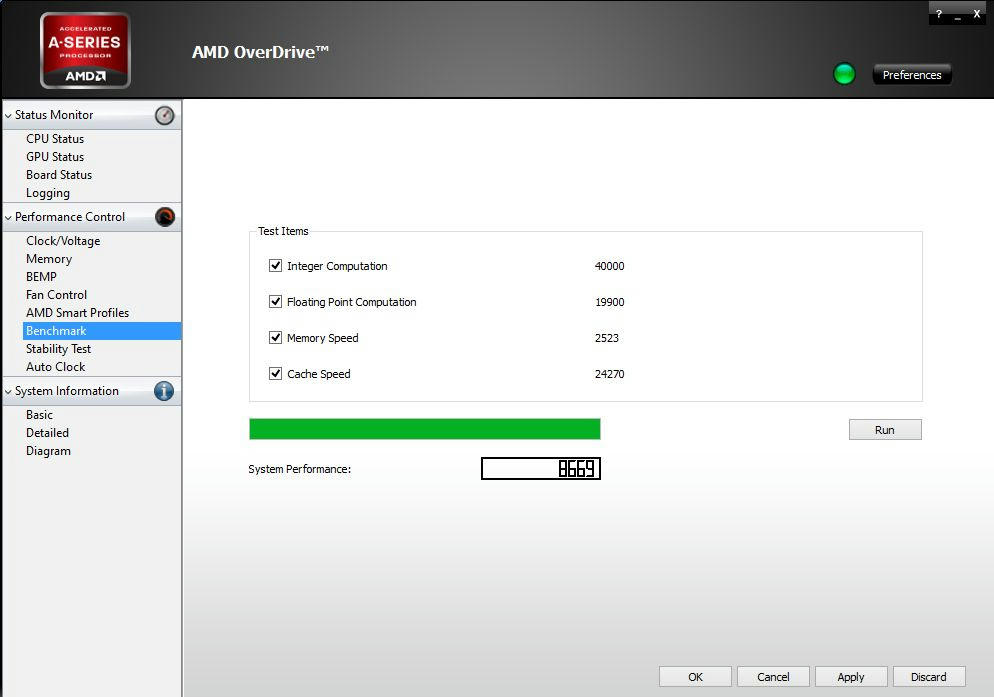The width and height of the screenshot is (994, 697).
Task: Click the System Performance label
Action: (x=299, y=469)
